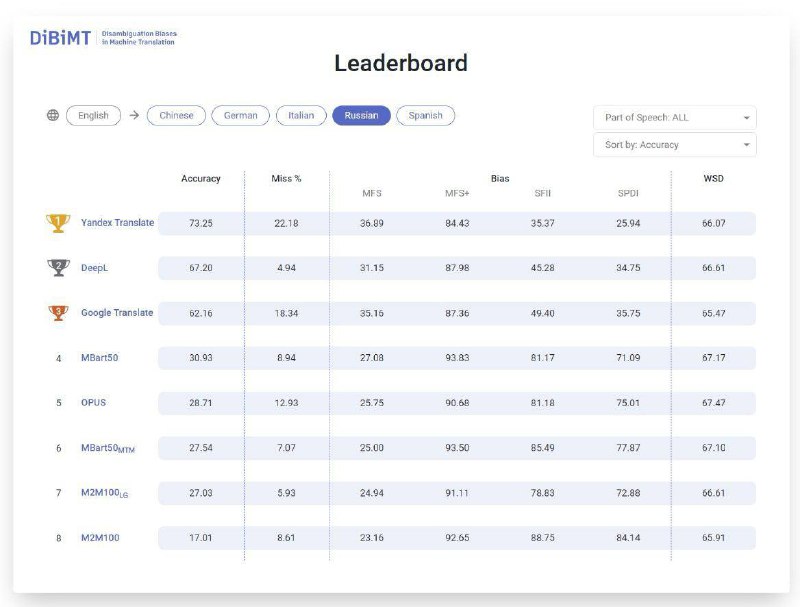Expand the Sort by Accuracy dropdown

(675, 145)
